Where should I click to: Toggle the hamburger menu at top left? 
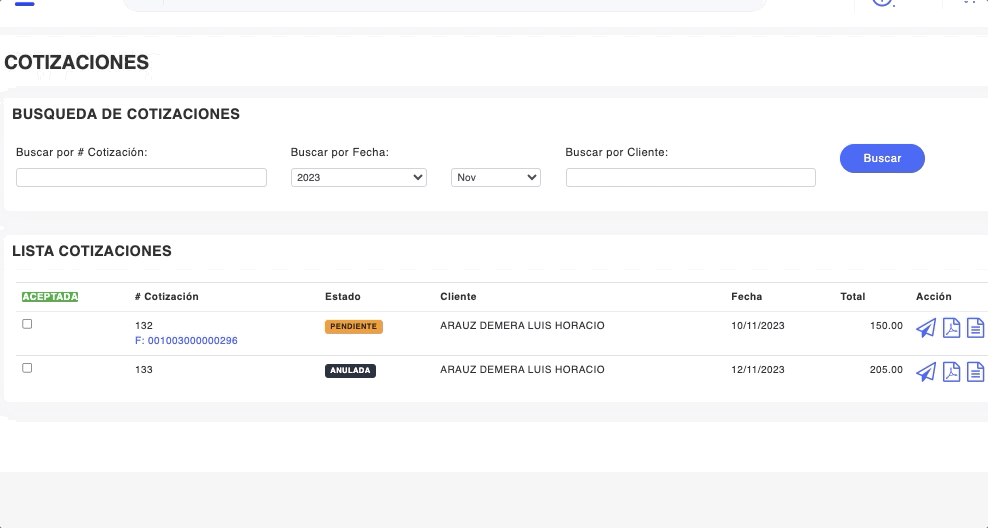click(x=24, y=4)
